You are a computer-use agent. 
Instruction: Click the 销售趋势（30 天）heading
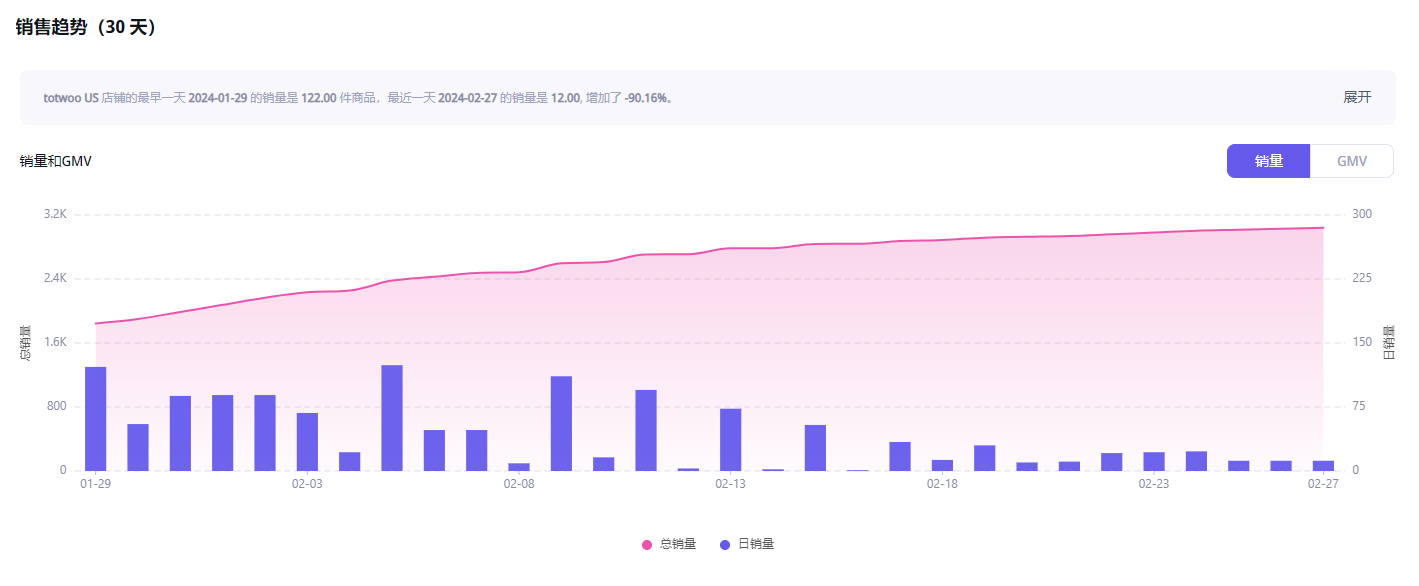click(x=86, y=27)
